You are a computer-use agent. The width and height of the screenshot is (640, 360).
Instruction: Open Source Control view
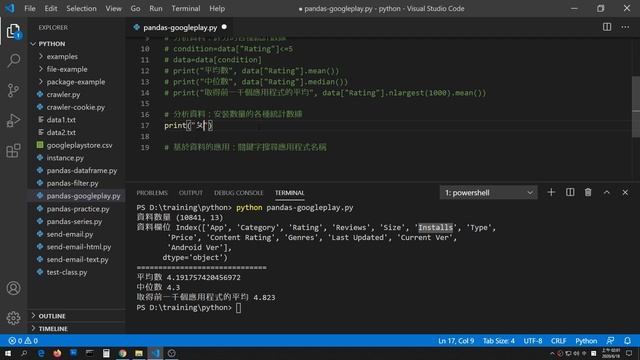[13, 90]
